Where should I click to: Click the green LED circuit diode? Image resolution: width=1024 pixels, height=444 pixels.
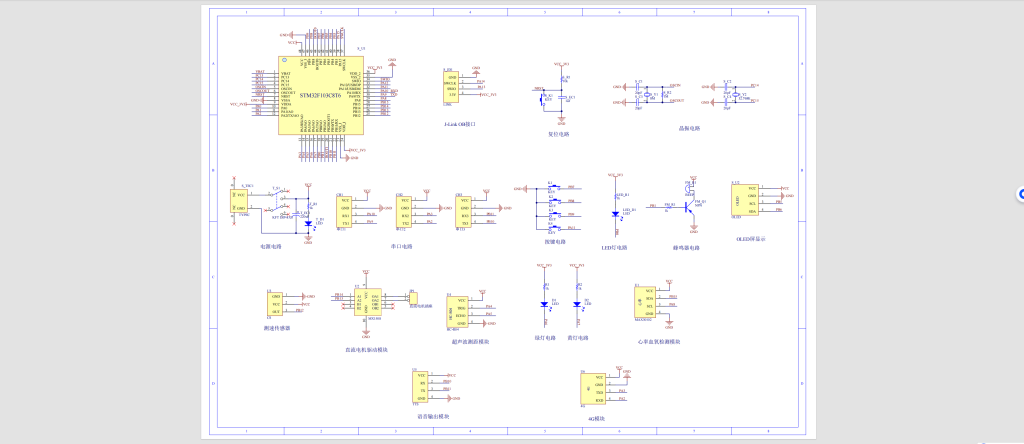coord(545,304)
